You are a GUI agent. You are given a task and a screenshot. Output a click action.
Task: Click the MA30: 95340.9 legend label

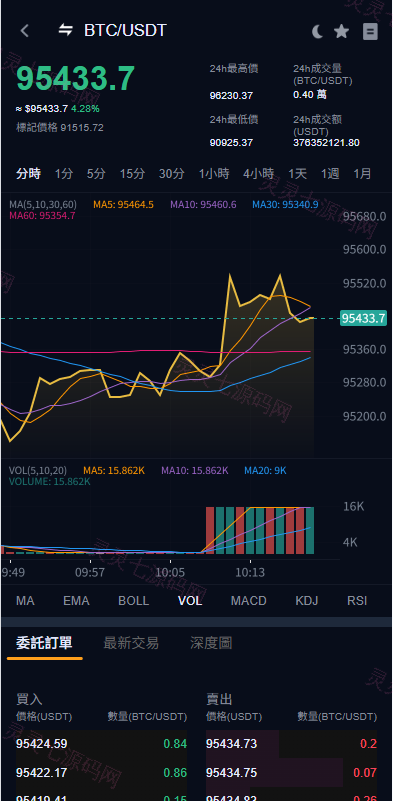pyautogui.click(x=285, y=205)
